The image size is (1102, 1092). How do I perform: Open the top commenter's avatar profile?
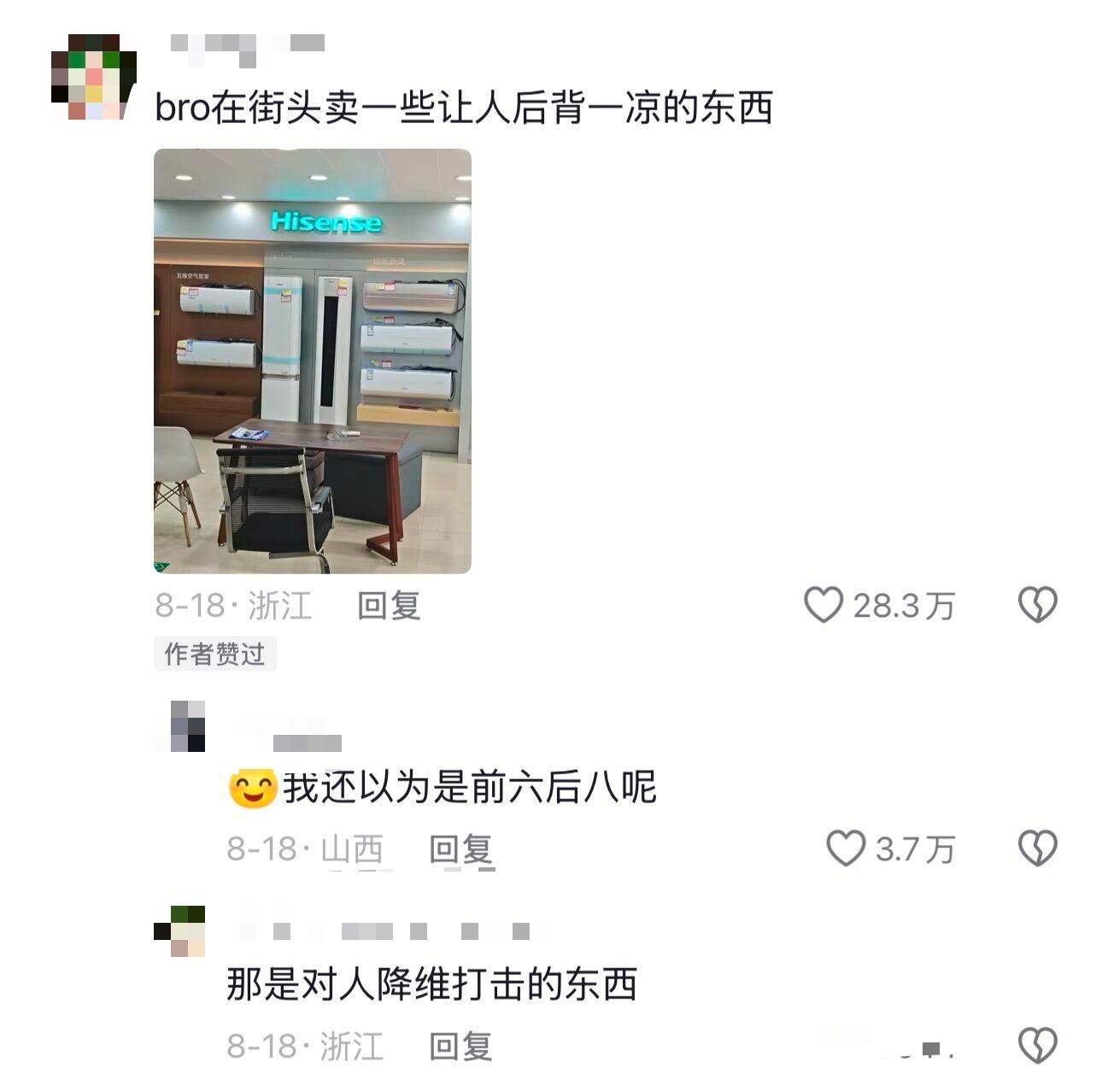94,77
